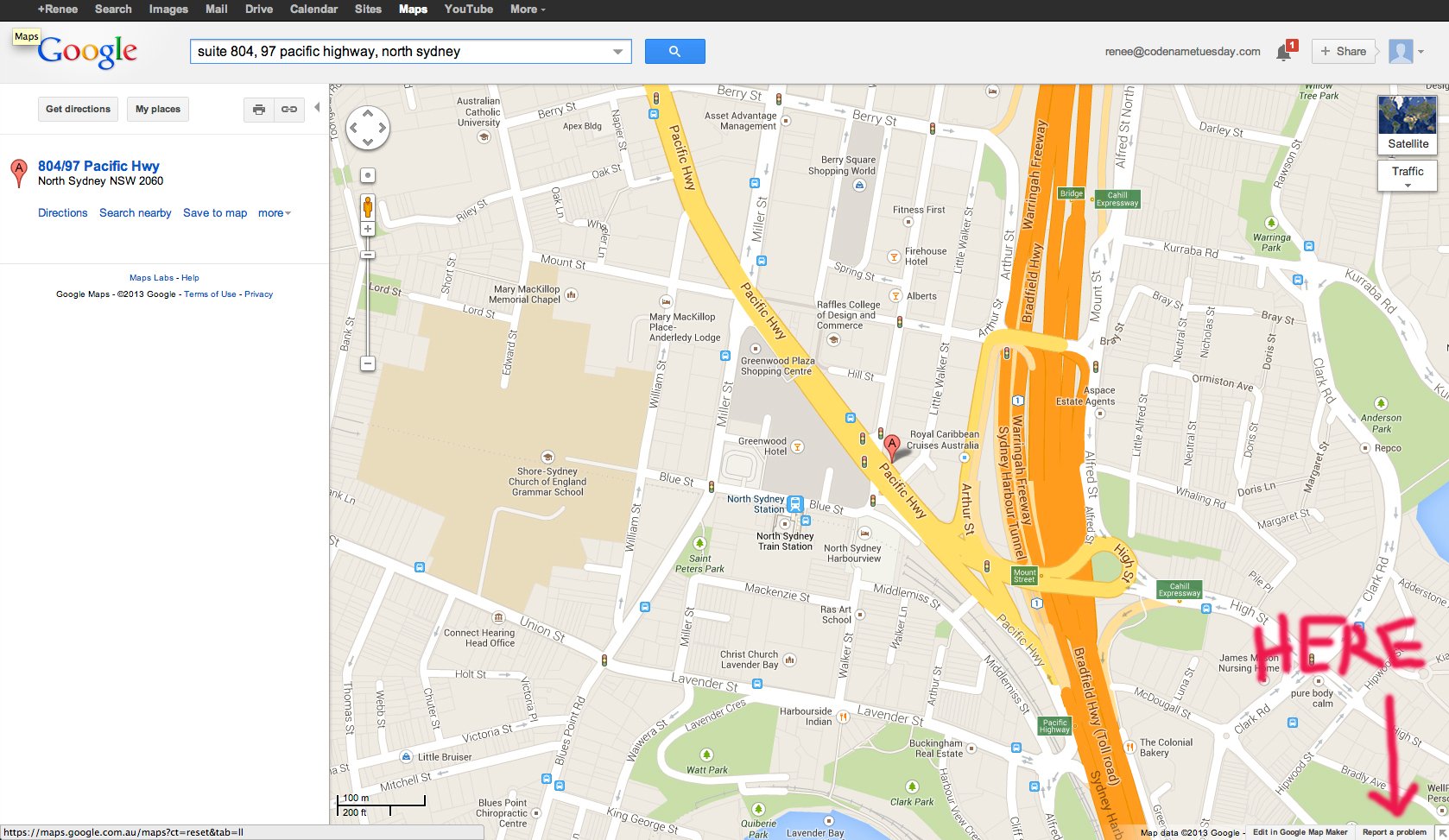Zoom out with the minus button

(368, 363)
